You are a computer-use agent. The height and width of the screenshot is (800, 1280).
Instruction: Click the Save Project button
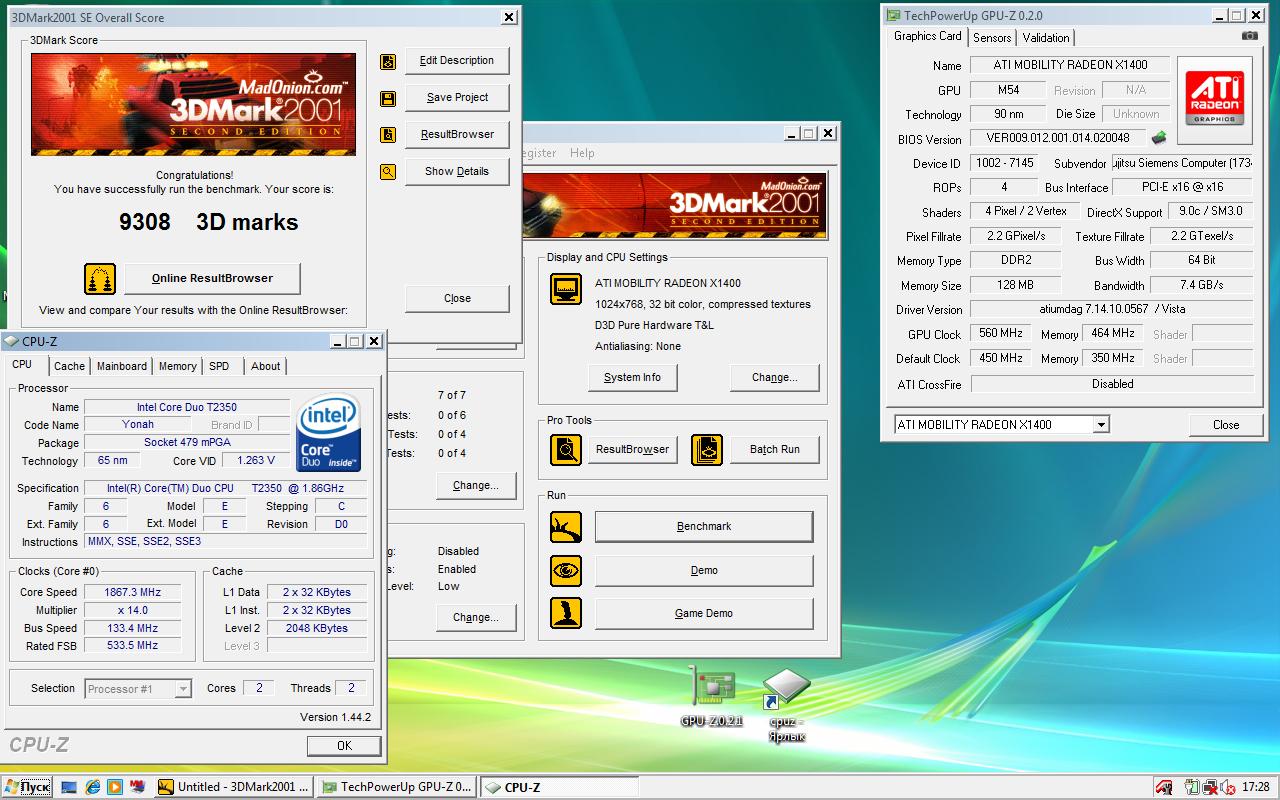click(457, 98)
